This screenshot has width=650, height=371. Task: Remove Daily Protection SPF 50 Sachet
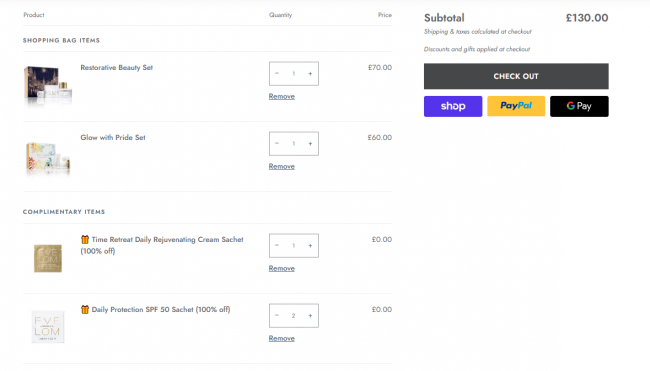coord(281,339)
